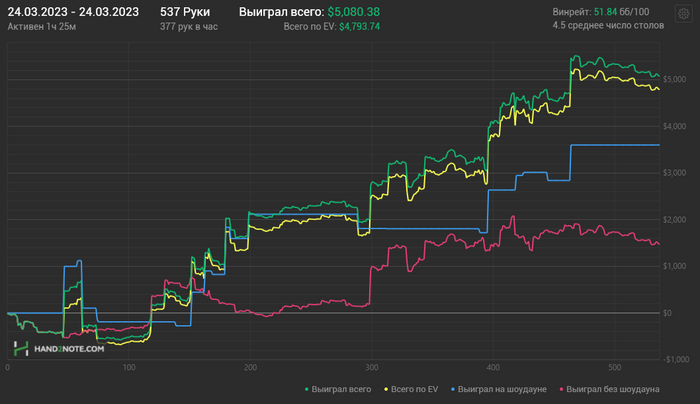Screen dimensions: 700x404
Task: Click '4.5 среднее число столов' text
Action: click(608, 25)
